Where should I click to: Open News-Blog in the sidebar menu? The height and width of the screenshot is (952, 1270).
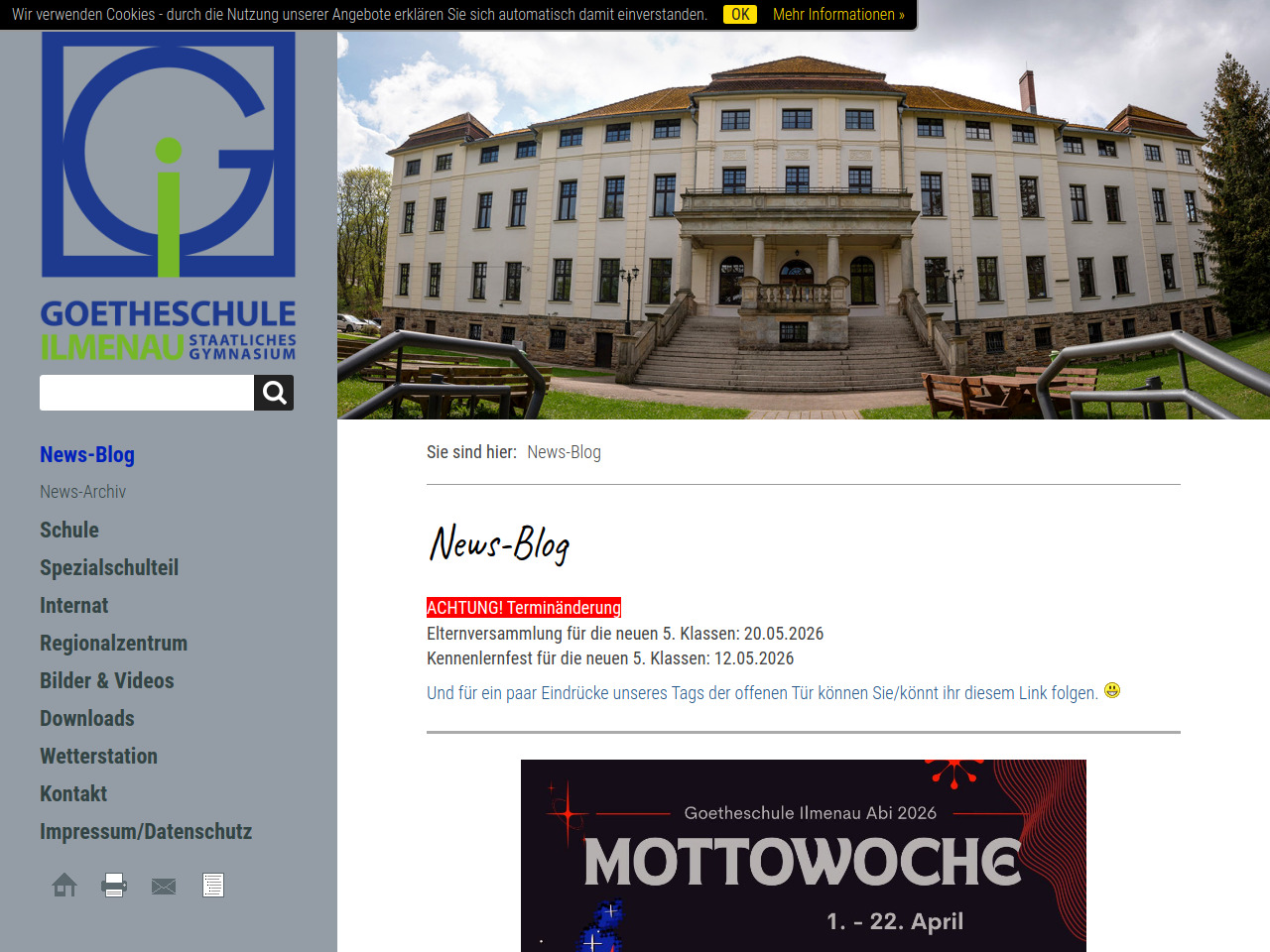(87, 454)
